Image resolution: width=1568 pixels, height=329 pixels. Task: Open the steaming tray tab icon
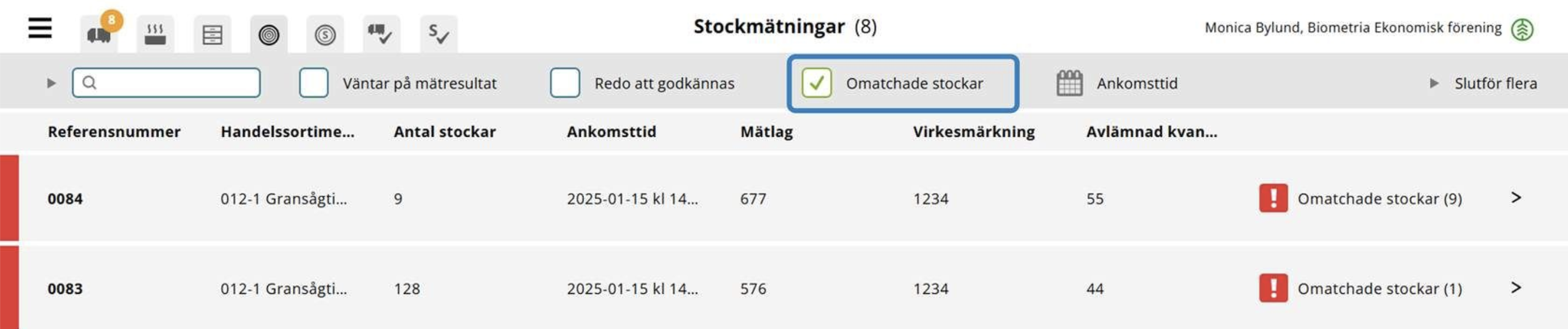click(155, 33)
